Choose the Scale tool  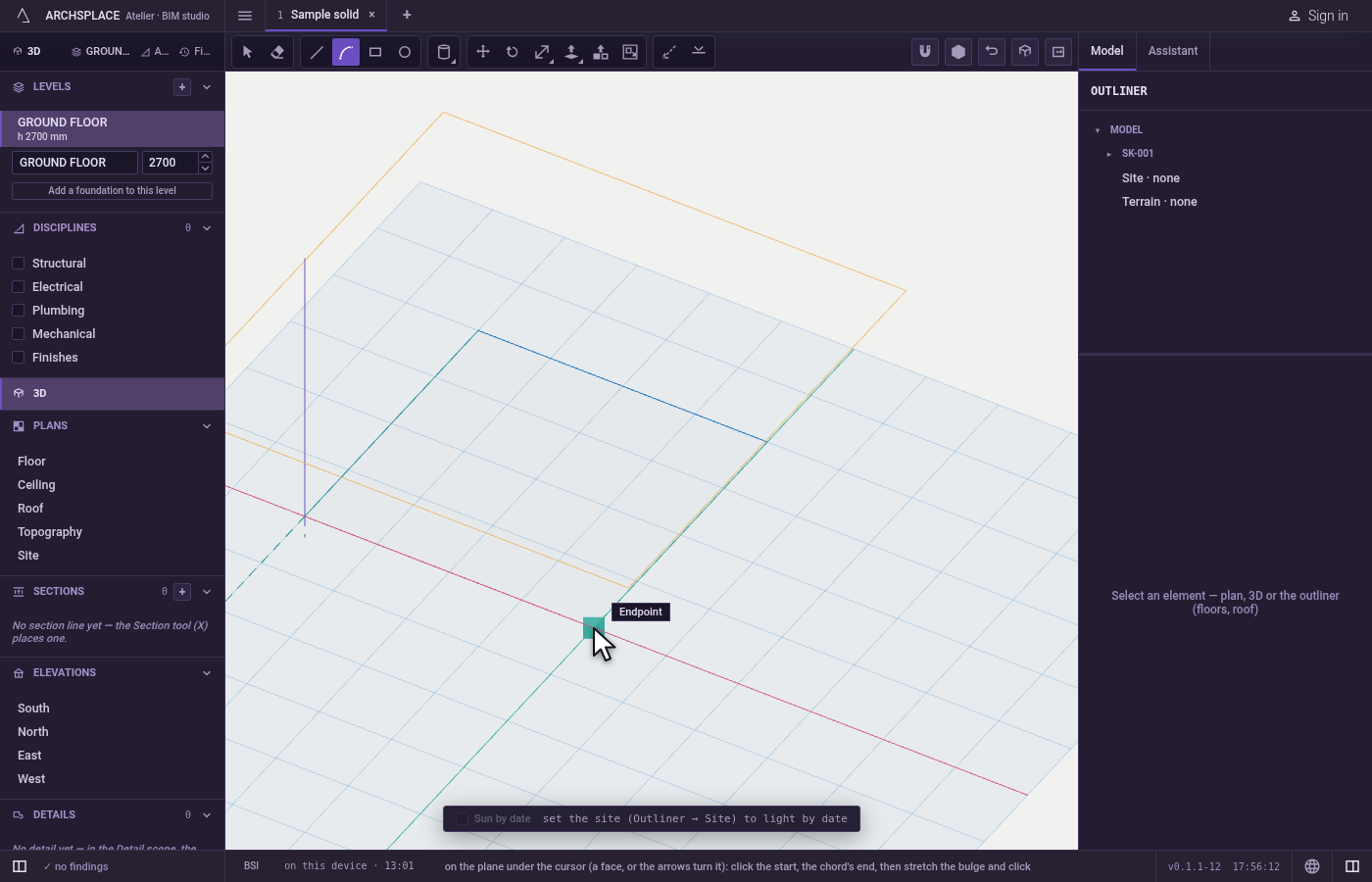[x=542, y=52]
